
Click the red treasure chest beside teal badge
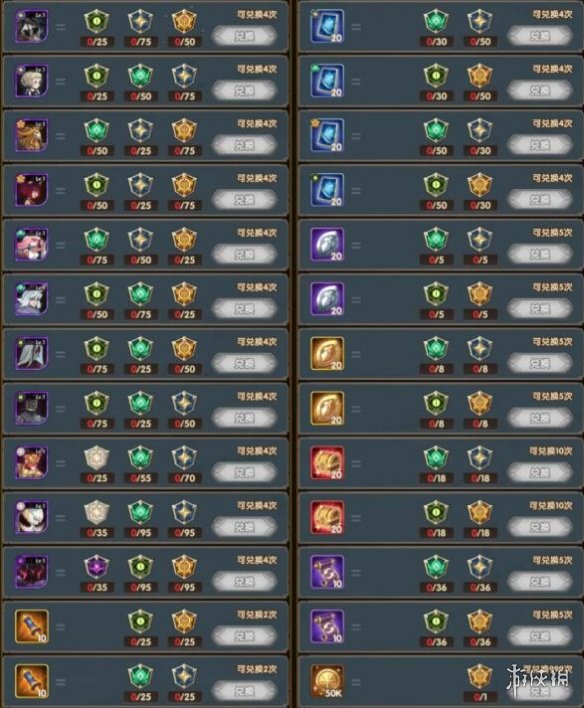click(x=327, y=463)
